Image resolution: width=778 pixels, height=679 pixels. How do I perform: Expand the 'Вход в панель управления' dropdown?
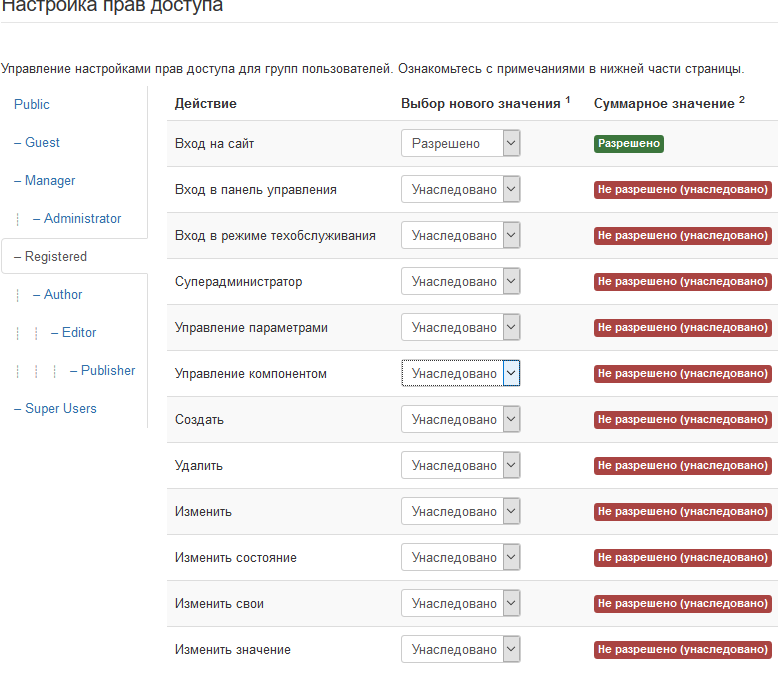click(460, 190)
